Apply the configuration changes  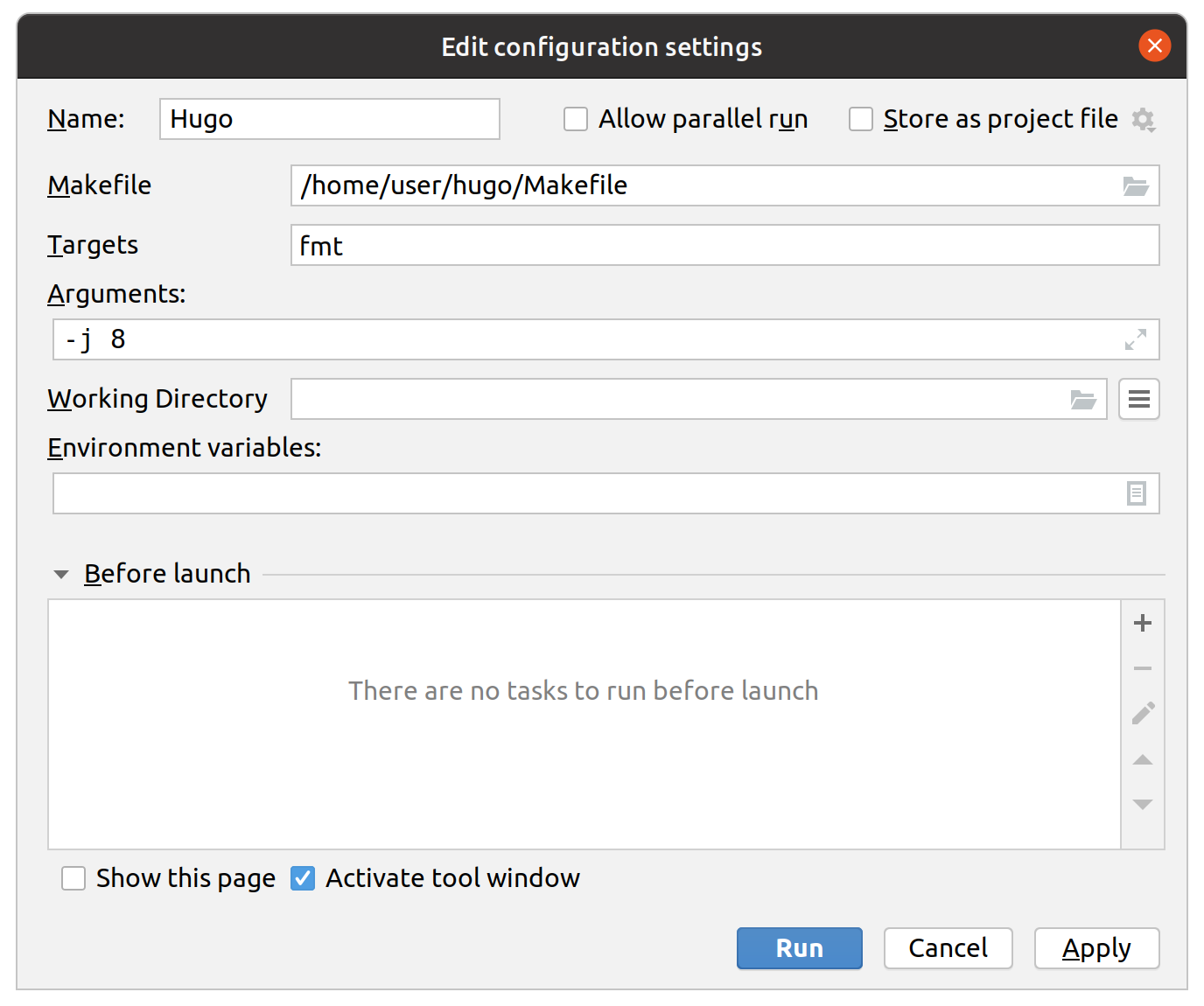point(1096,948)
